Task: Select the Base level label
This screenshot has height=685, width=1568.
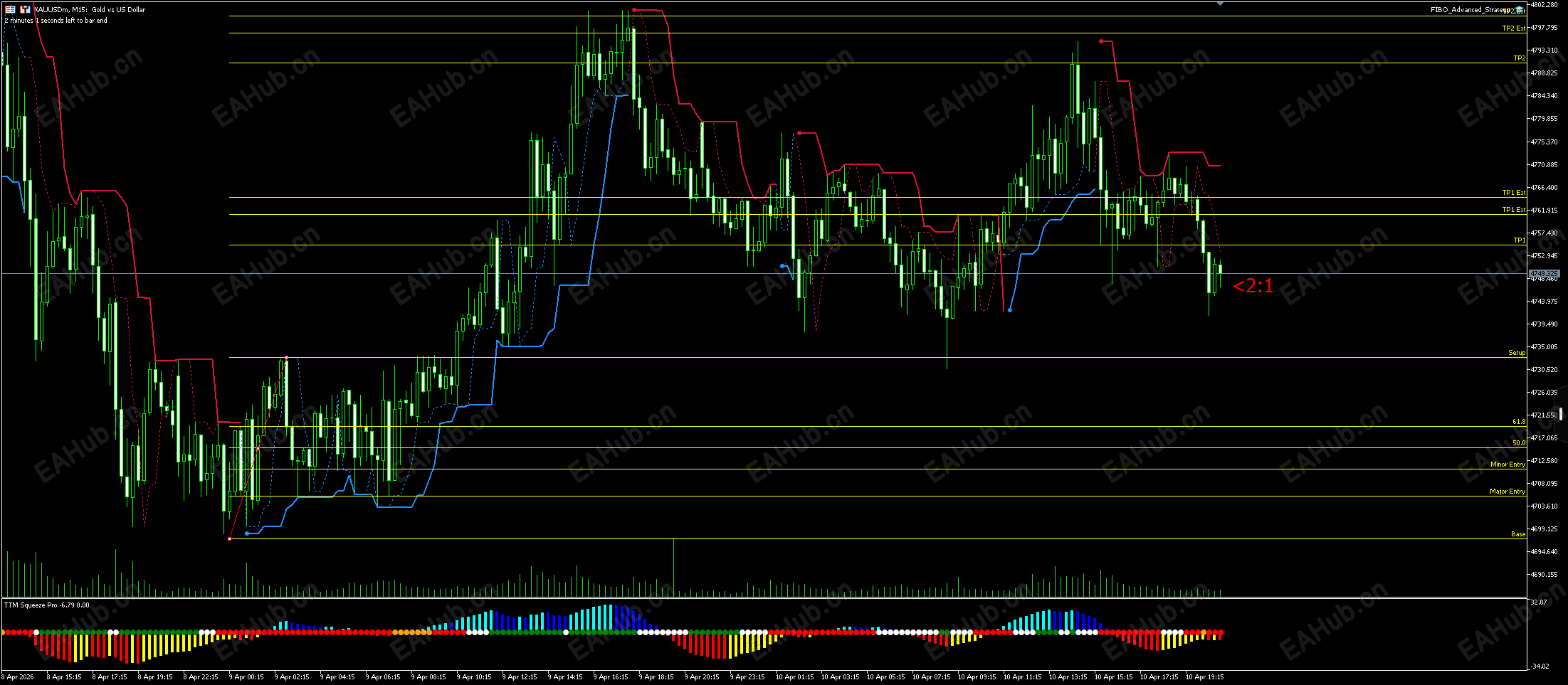Action: click(x=1518, y=534)
